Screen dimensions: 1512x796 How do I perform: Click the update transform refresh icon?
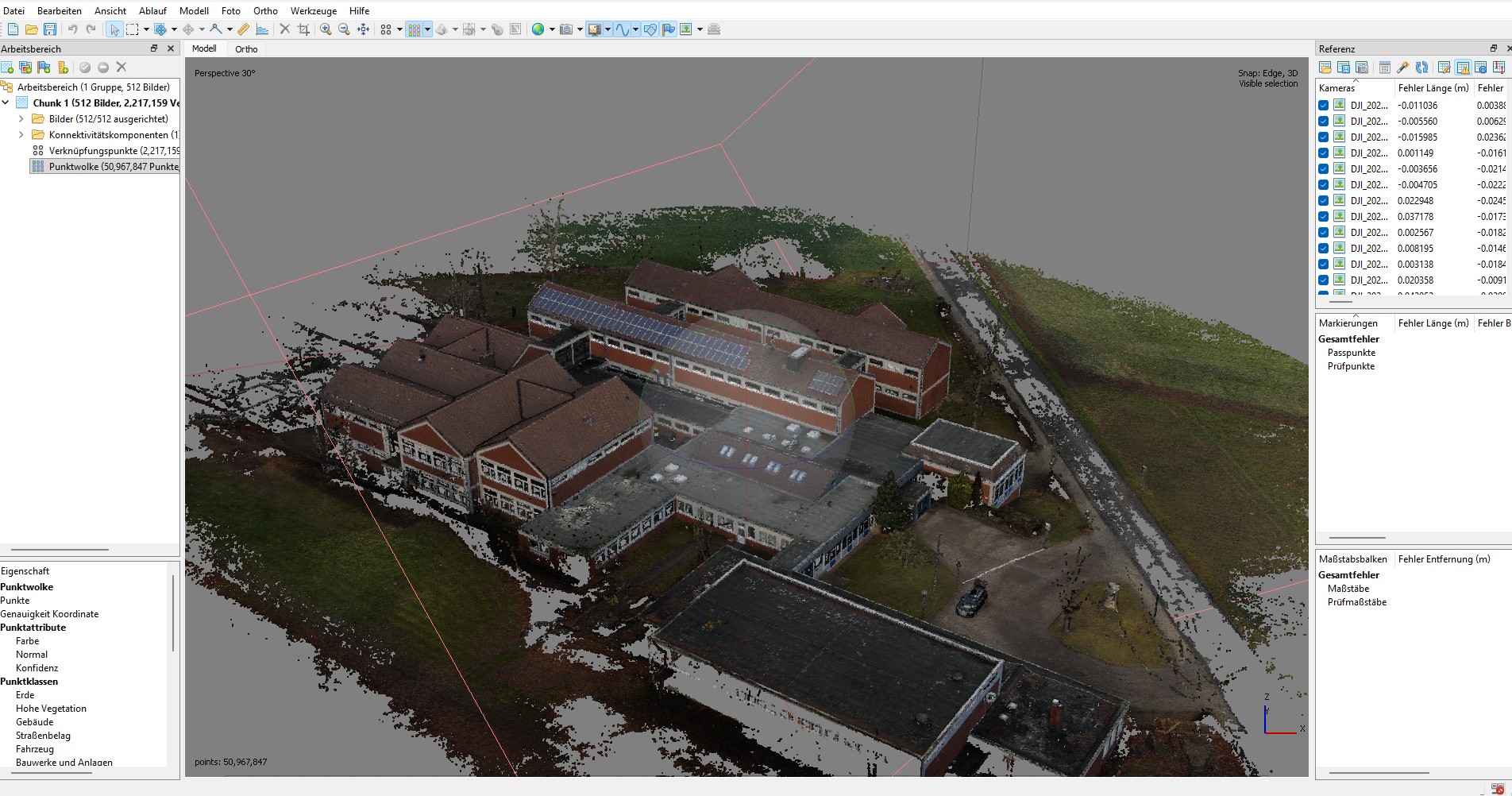(1421, 68)
